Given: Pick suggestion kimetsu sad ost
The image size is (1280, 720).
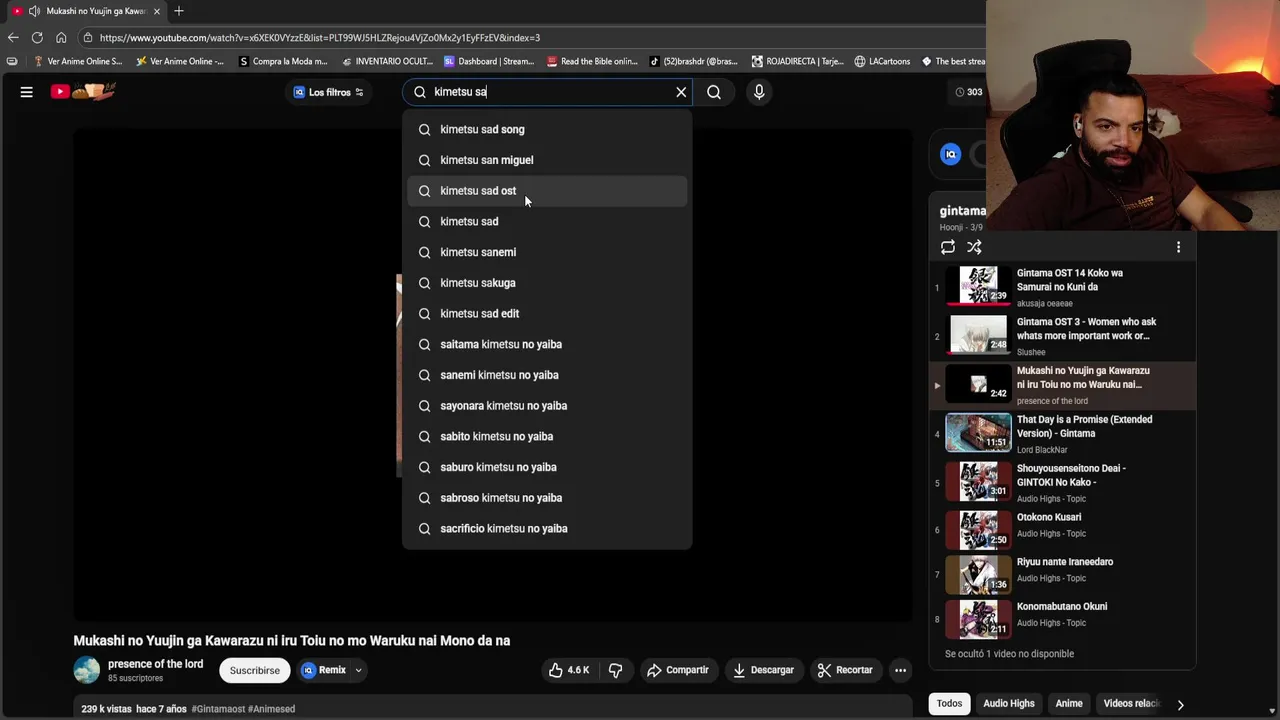Looking at the screenshot, I should point(547,191).
